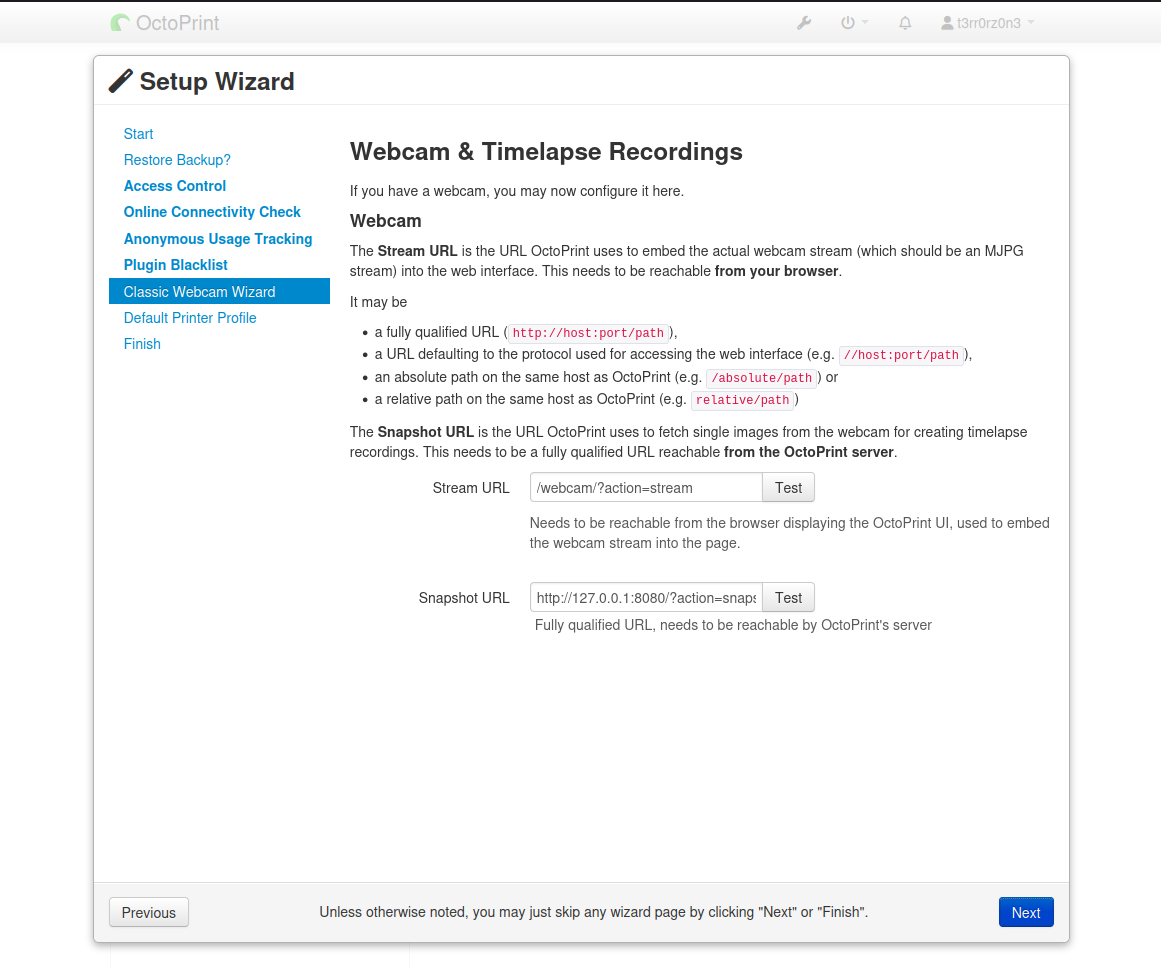Select Restore Backup? wizard step
Viewport: 1161px width, 969px height.
pyautogui.click(x=177, y=160)
